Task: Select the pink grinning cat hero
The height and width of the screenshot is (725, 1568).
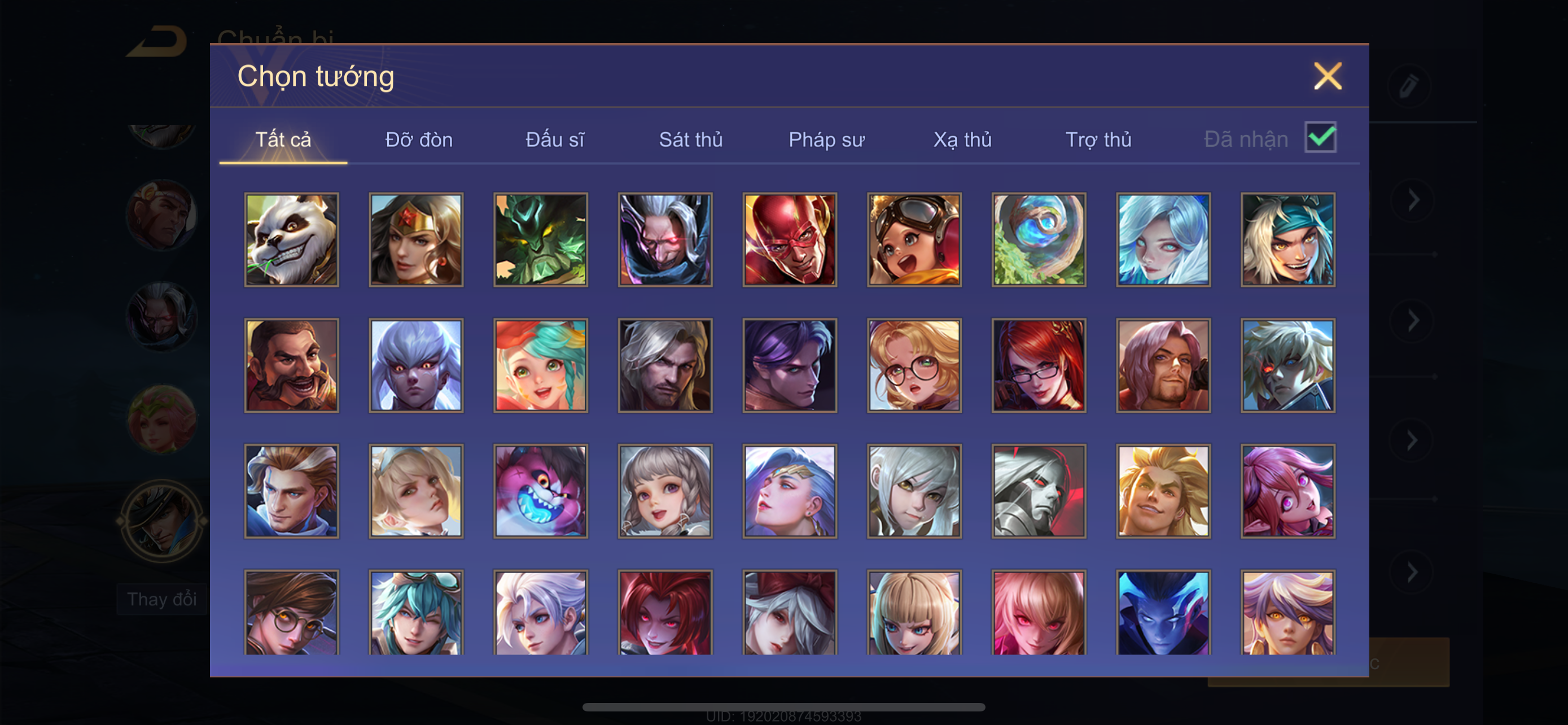Action: 541,491
